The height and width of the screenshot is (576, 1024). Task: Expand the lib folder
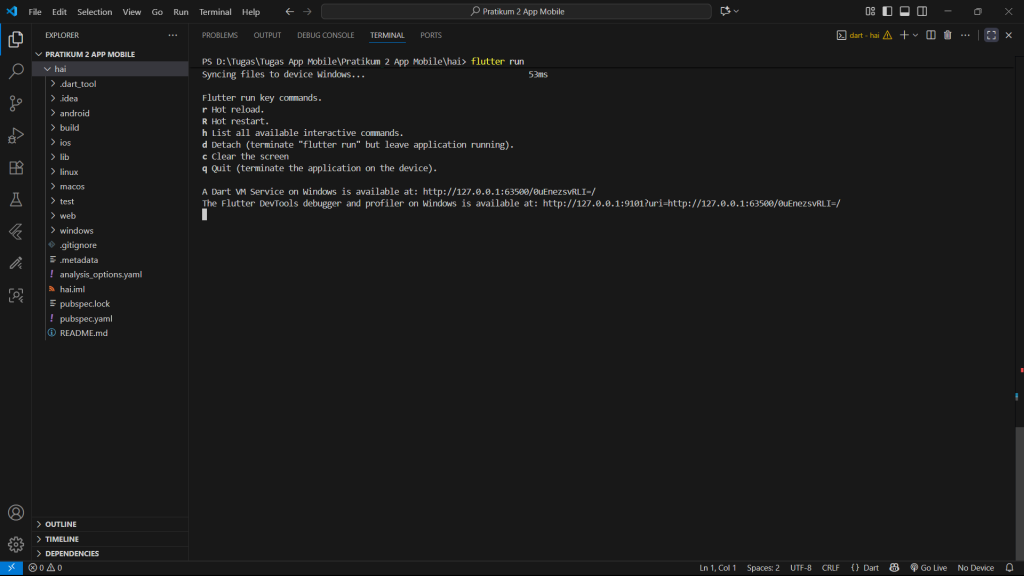click(65, 157)
